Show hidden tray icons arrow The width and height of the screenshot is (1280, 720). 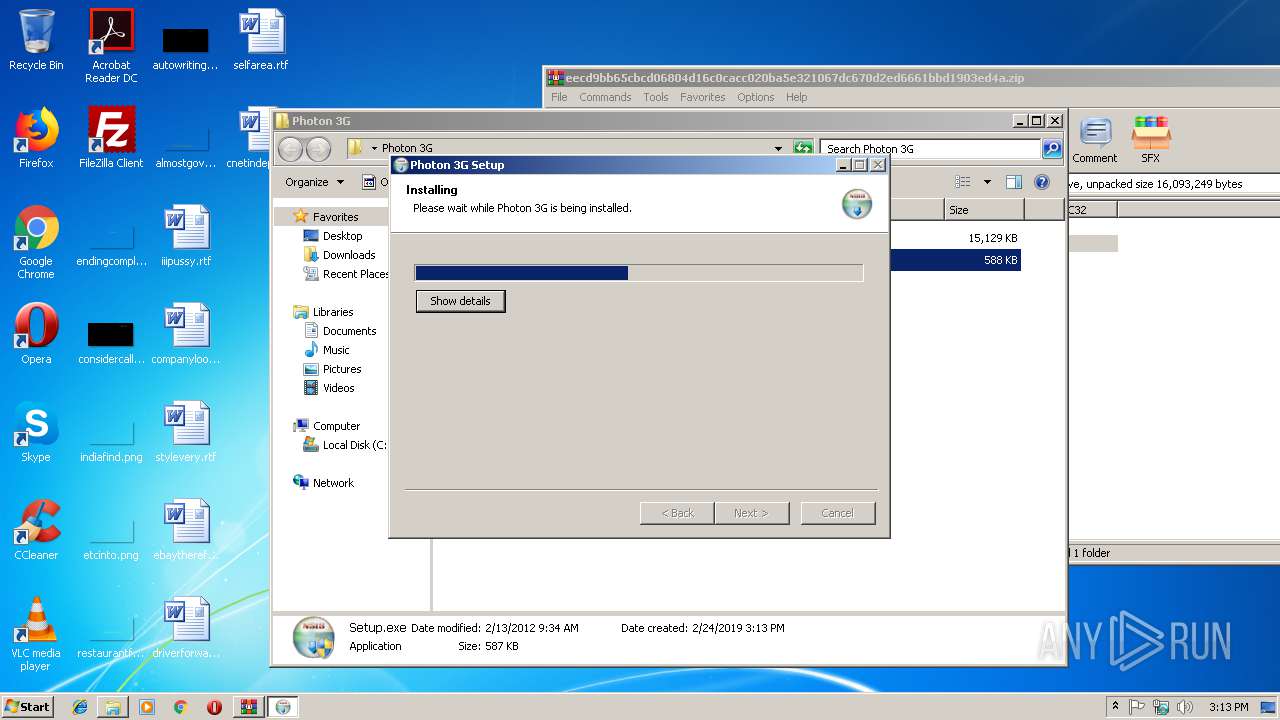1115,707
